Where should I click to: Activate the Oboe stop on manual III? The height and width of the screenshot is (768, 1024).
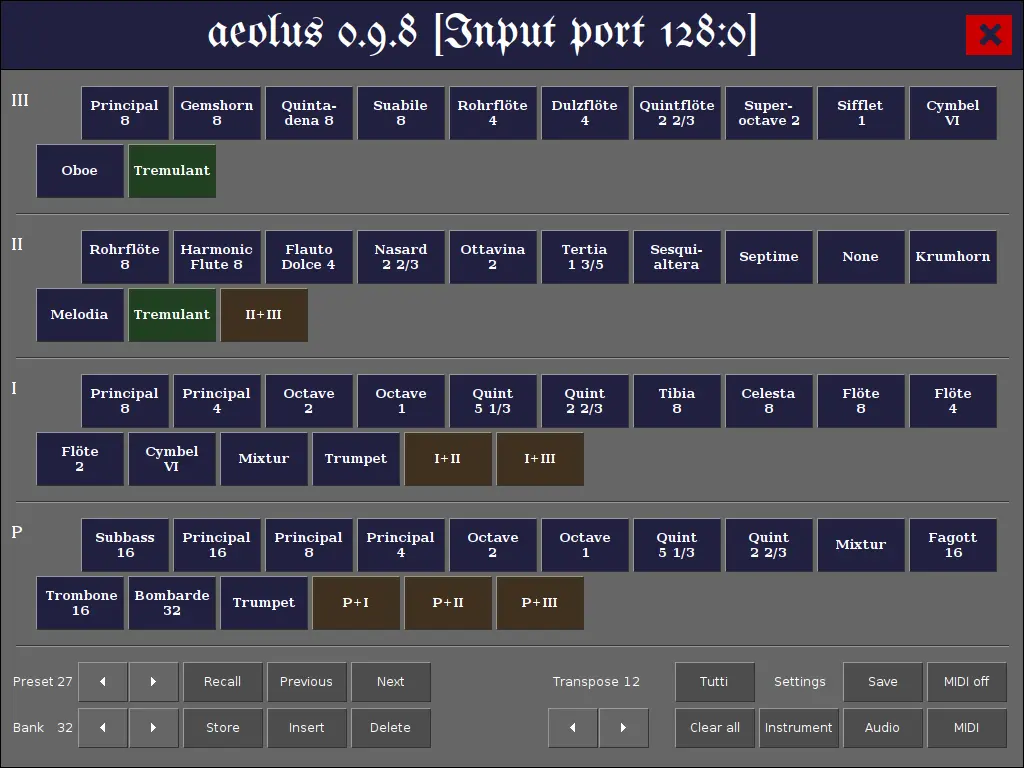click(80, 171)
